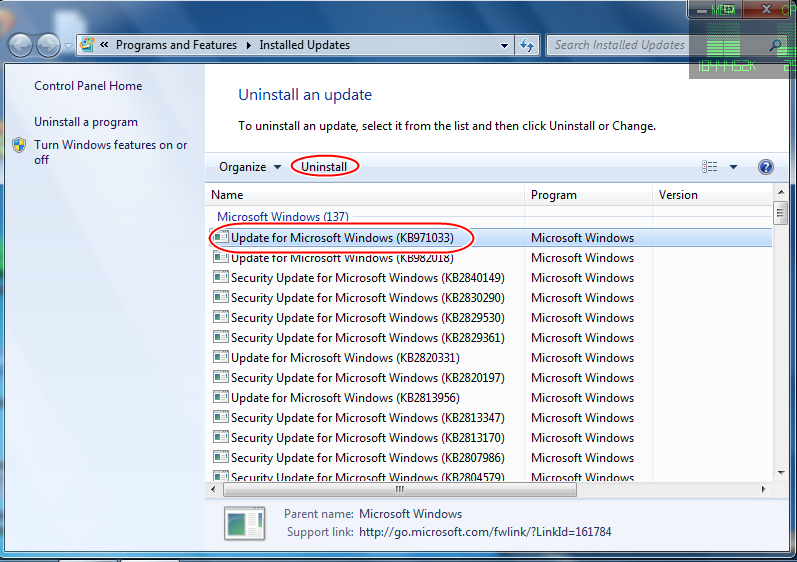Select Update for Microsoft Windows (KB971033)

490,238
